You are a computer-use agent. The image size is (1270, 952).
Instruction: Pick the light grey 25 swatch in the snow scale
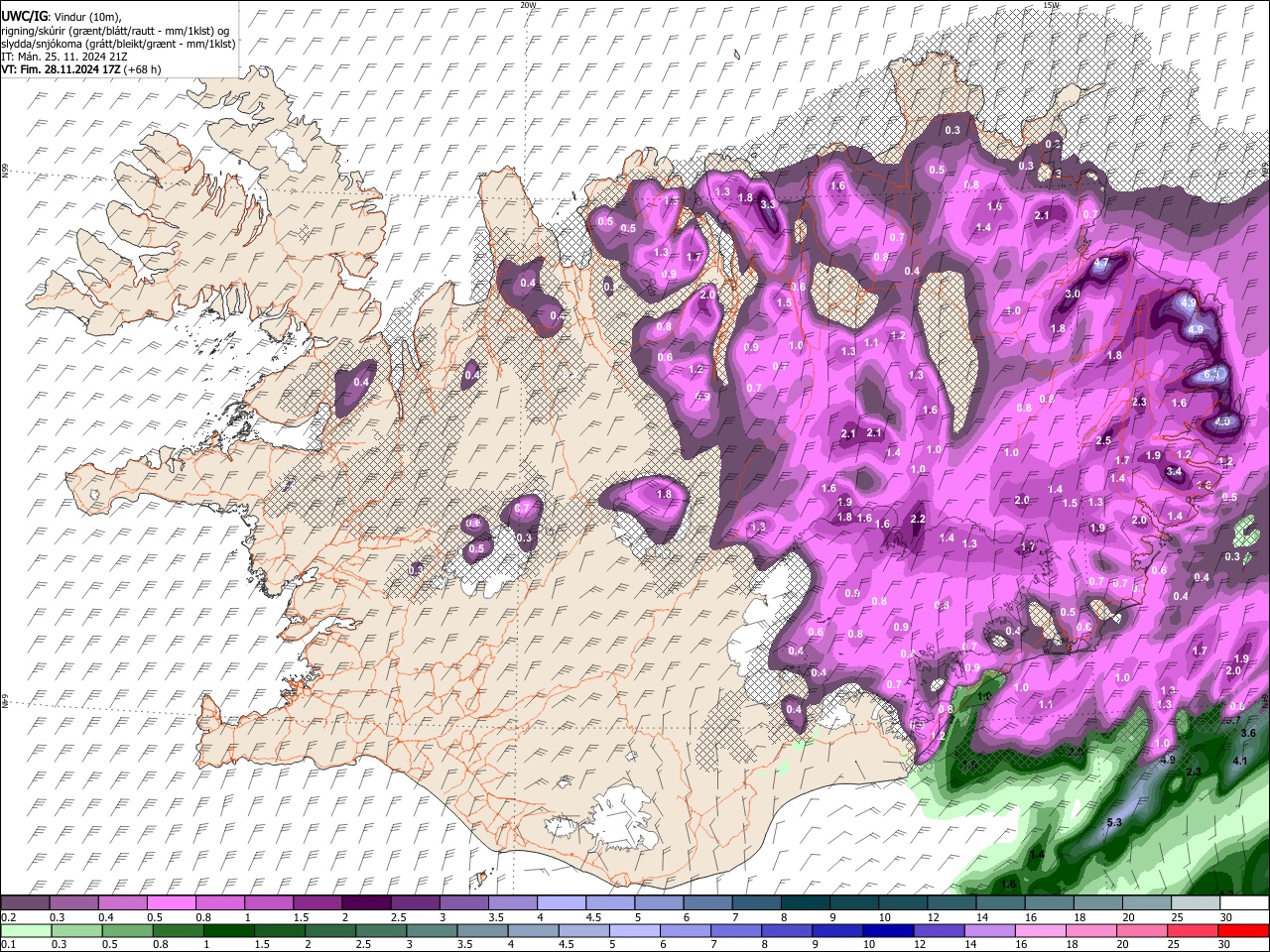(1196, 902)
